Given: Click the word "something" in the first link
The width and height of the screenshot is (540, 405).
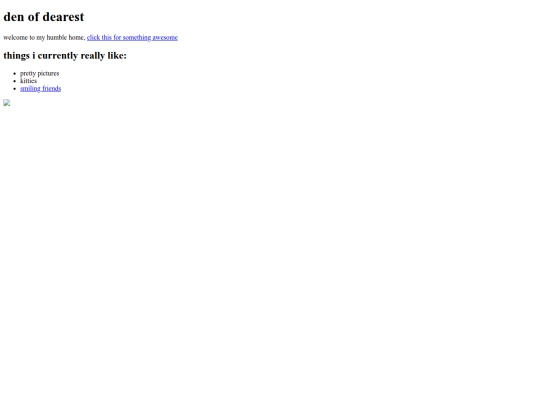Looking at the screenshot, I should [x=137, y=38].
